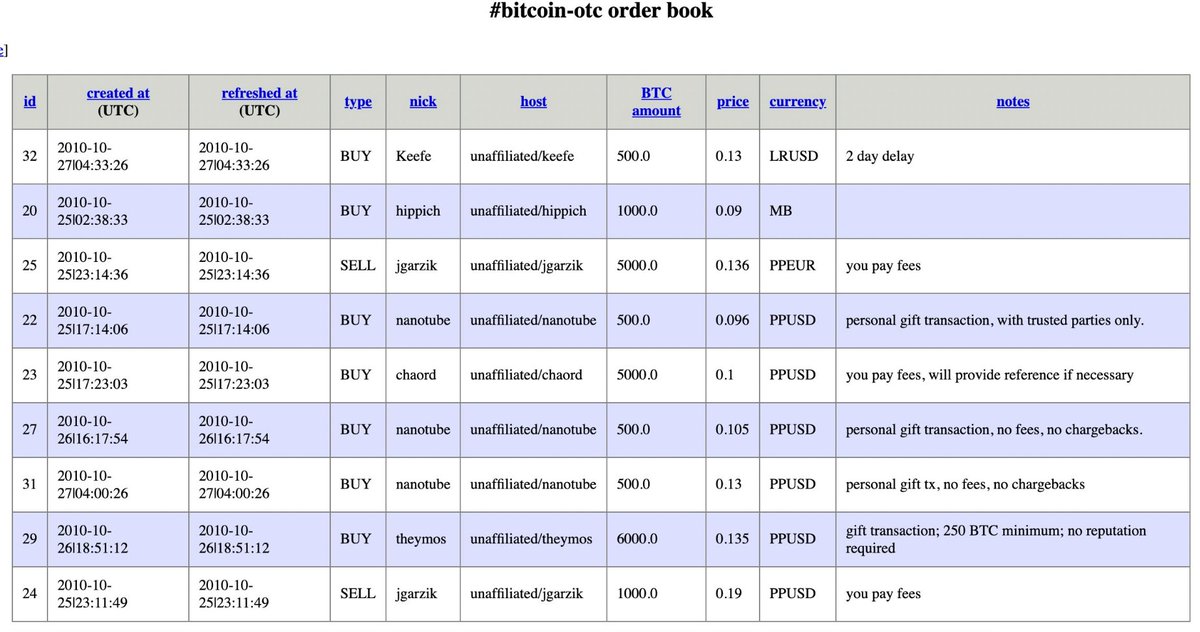Sort the orders by price
1200x632 pixels.
(733, 101)
